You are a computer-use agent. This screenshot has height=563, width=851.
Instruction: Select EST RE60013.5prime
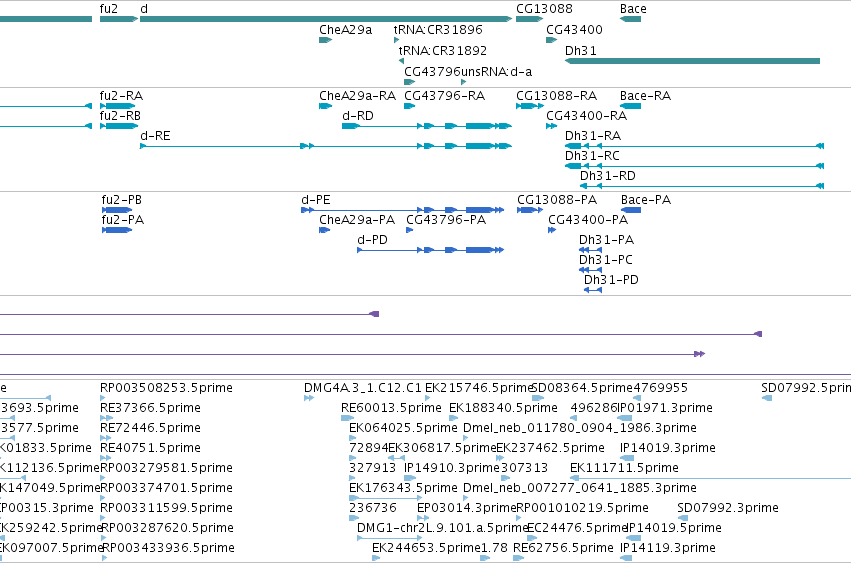(391, 408)
